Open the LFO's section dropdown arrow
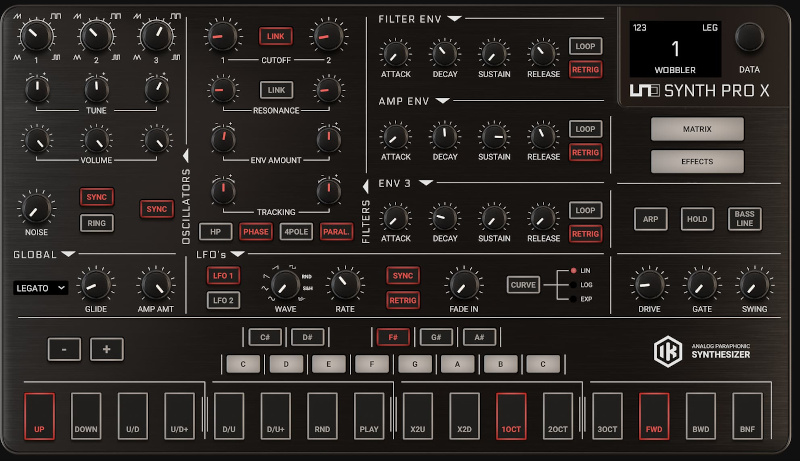 point(237,254)
